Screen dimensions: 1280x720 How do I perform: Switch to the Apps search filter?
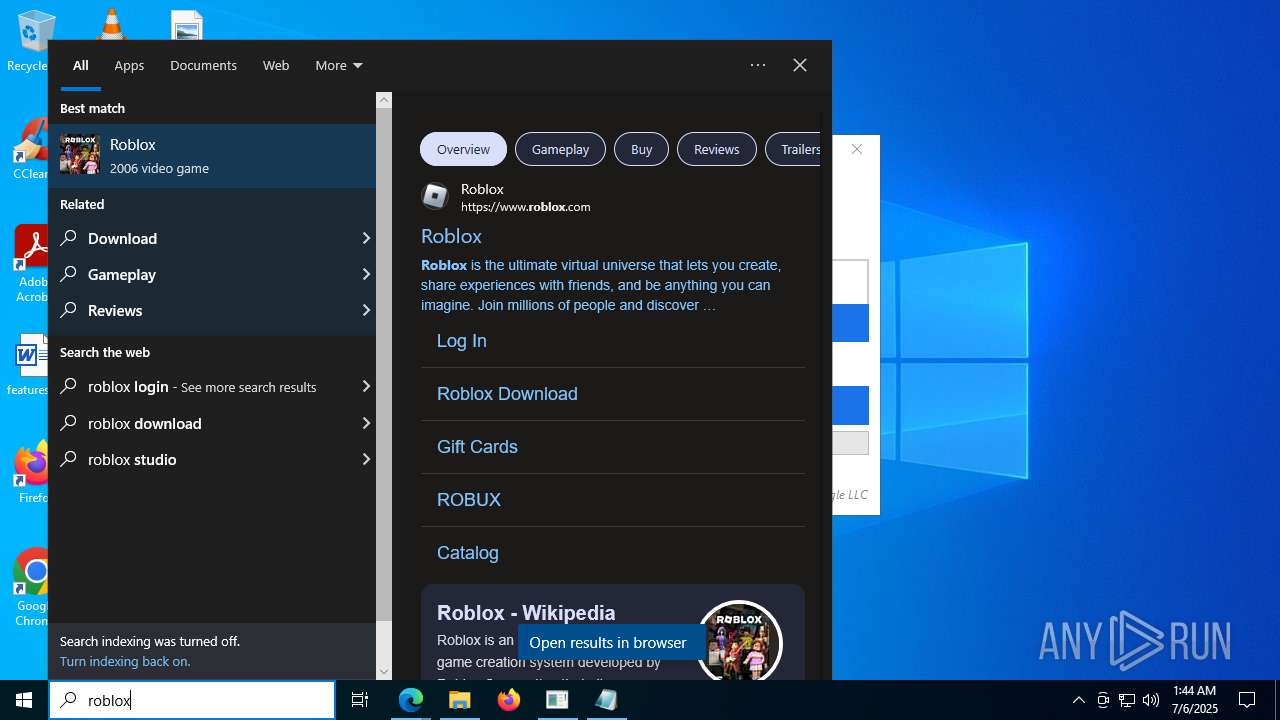129,65
